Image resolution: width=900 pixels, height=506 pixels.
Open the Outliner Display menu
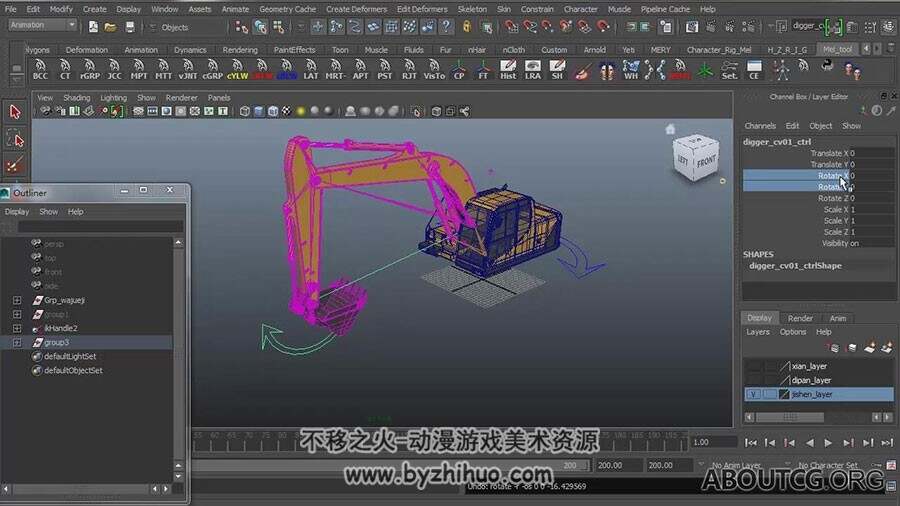coord(17,212)
